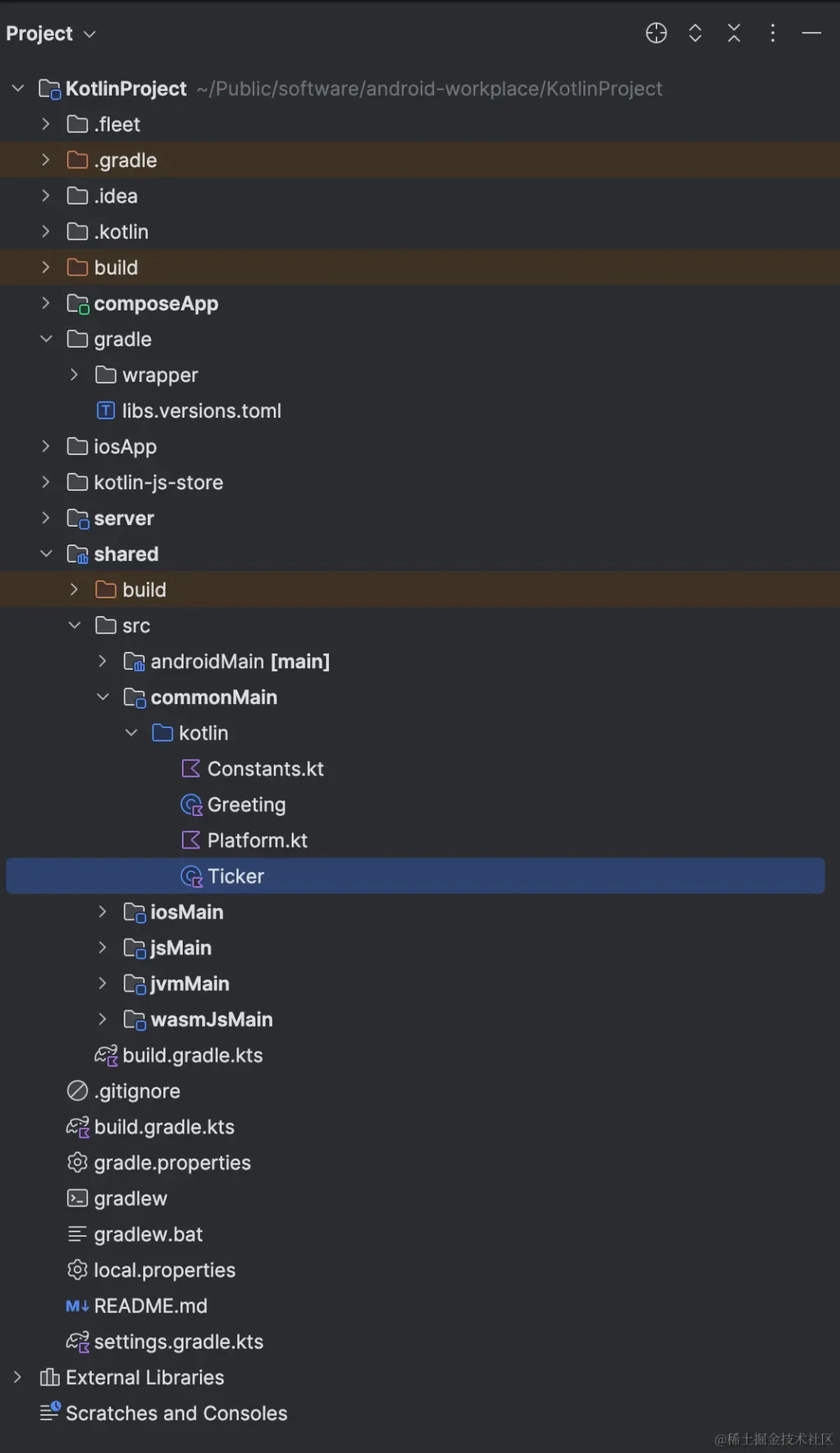Click the README.md markdown icon
The width and height of the screenshot is (840, 1453).
coord(77,1306)
